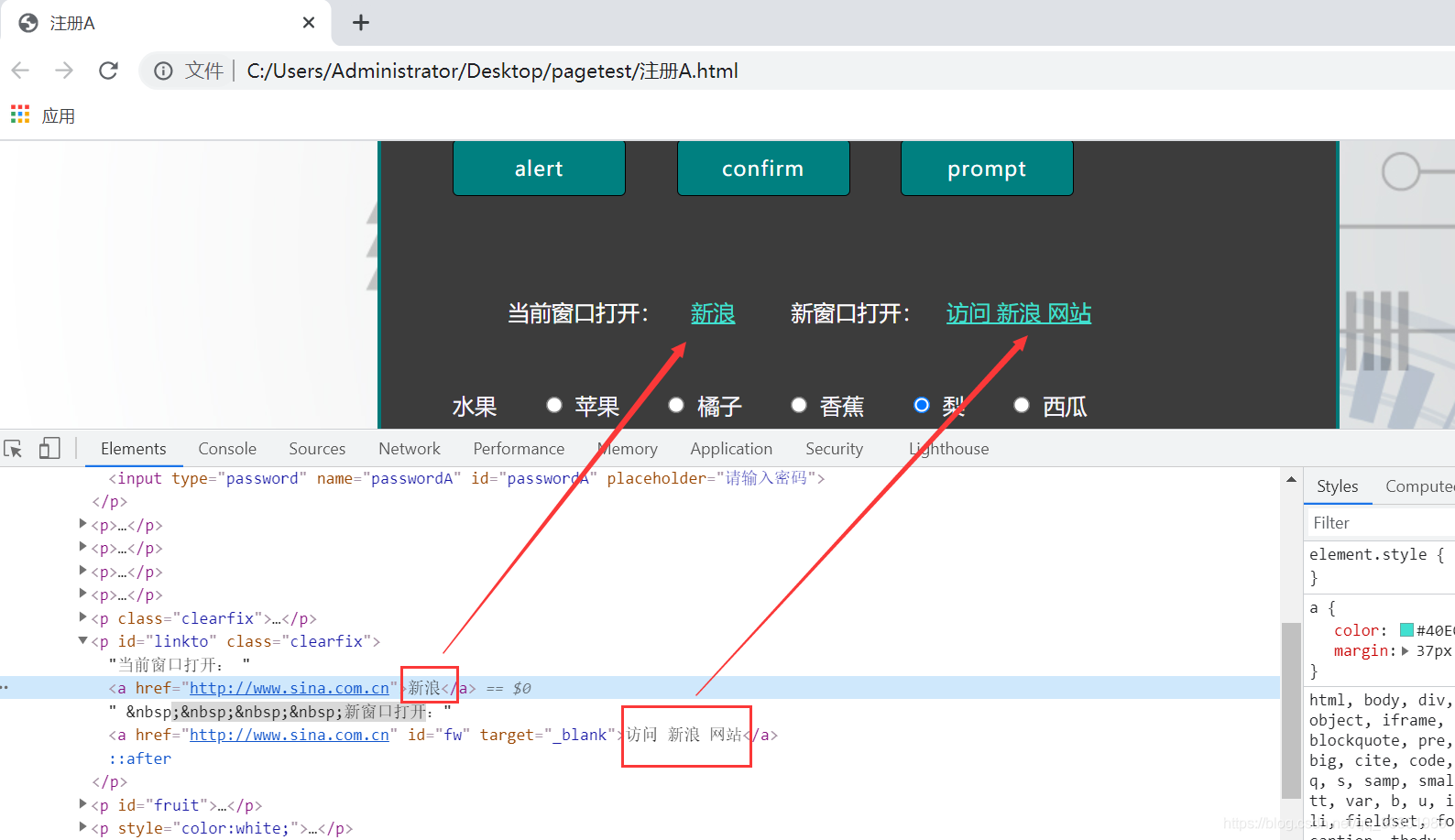Expand the margin property triangle
The image size is (1455, 840).
pos(1405,650)
